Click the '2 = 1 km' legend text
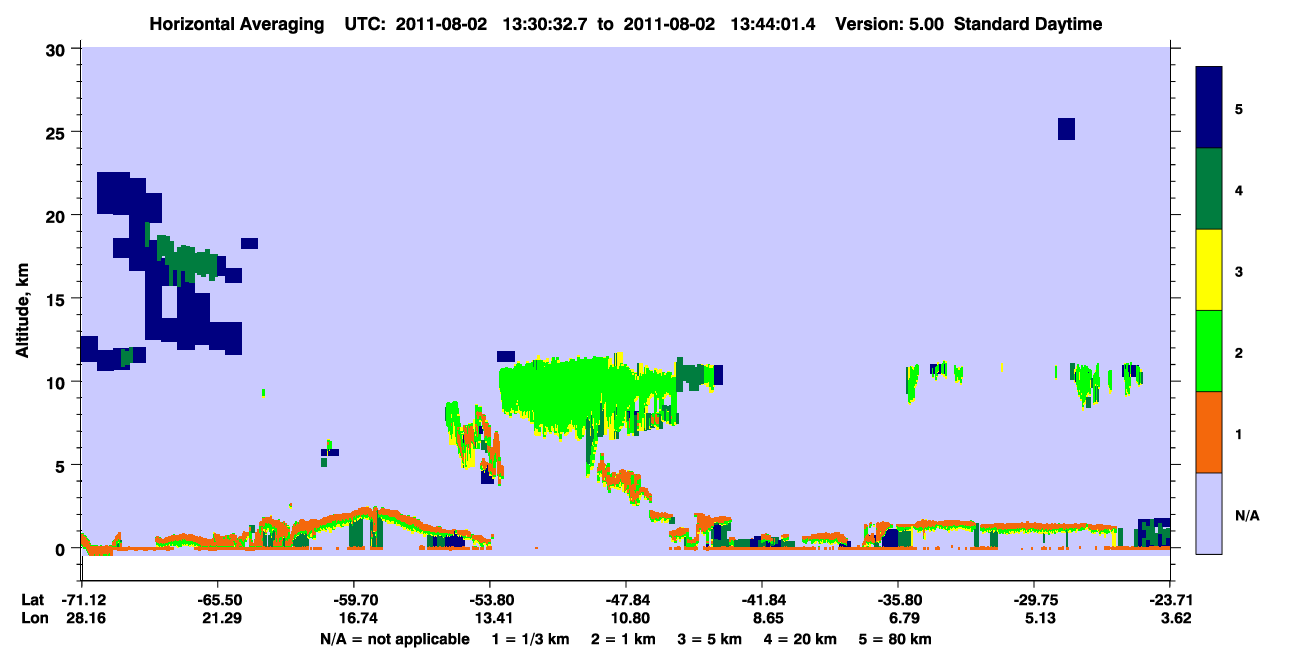1300x667 pixels. 622,639
